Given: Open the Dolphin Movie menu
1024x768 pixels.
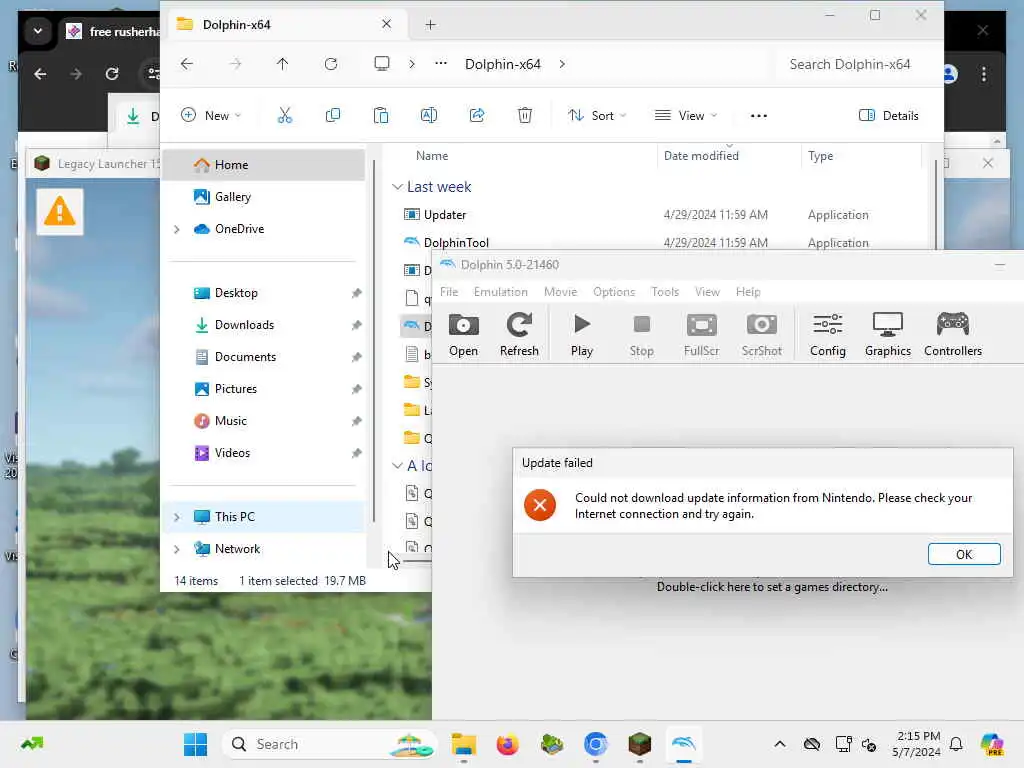Looking at the screenshot, I should 560,292.
